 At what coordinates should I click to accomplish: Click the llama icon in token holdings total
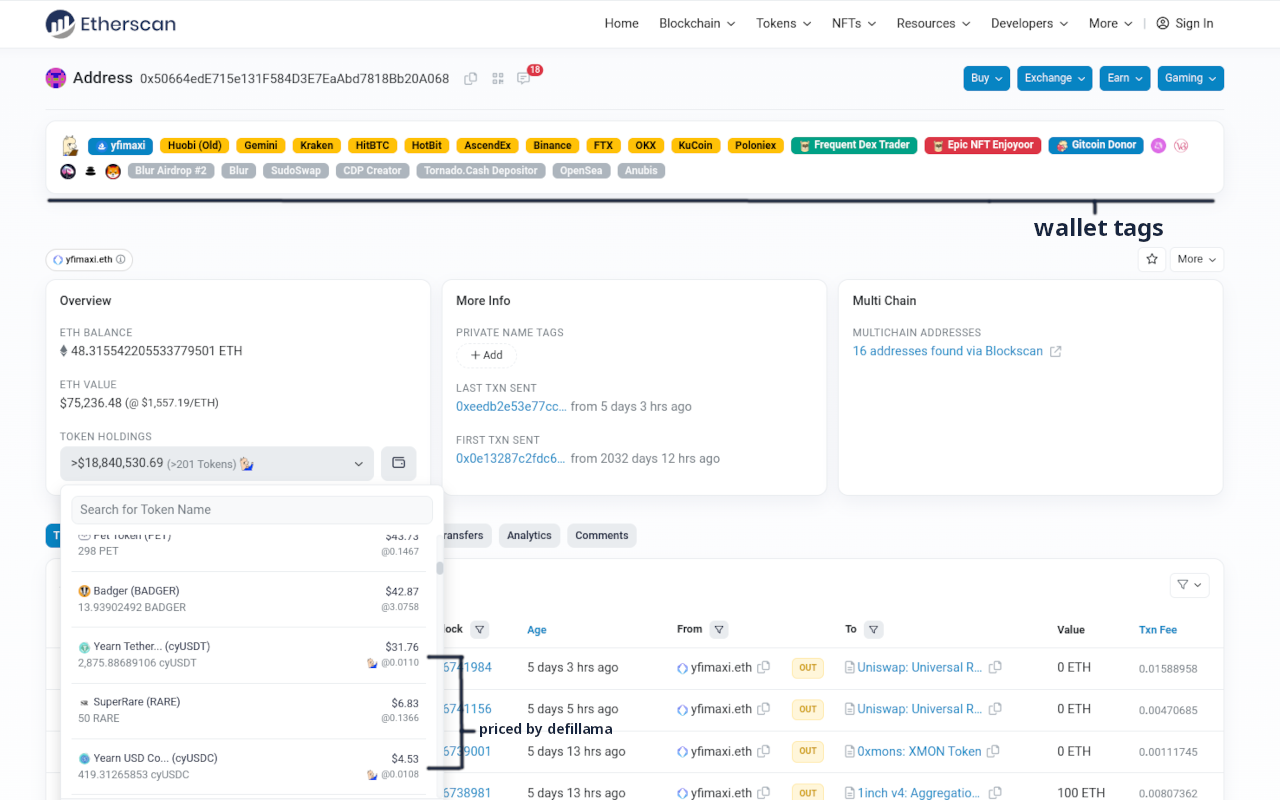click(246, 463)
